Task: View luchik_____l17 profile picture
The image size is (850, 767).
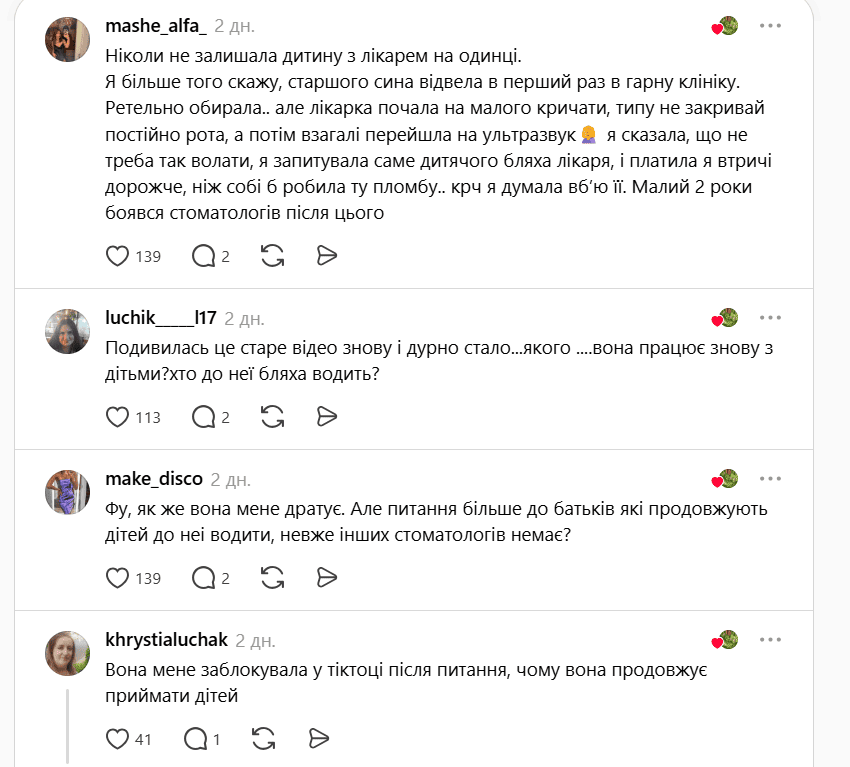Action: [67, 331]
